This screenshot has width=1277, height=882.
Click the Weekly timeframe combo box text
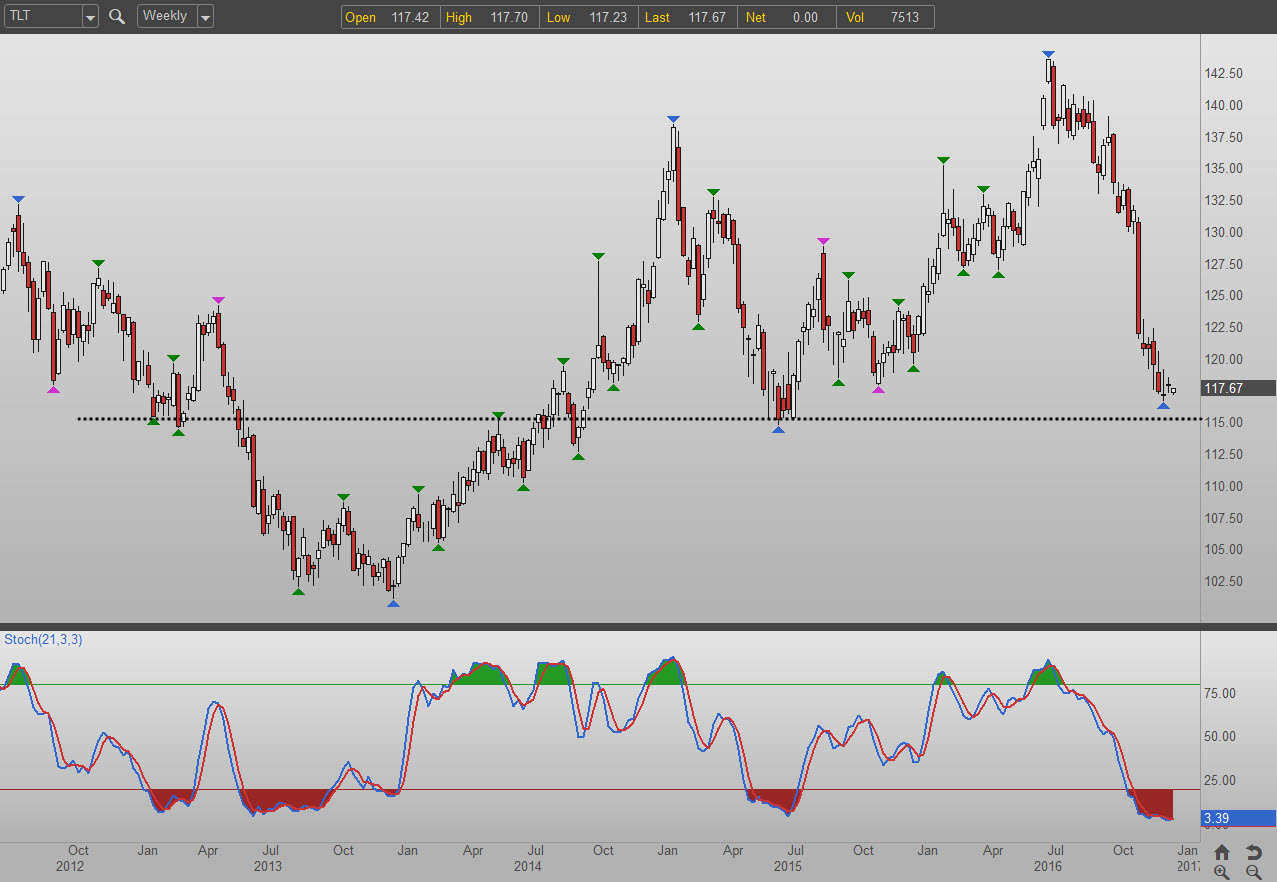(166, 16)
